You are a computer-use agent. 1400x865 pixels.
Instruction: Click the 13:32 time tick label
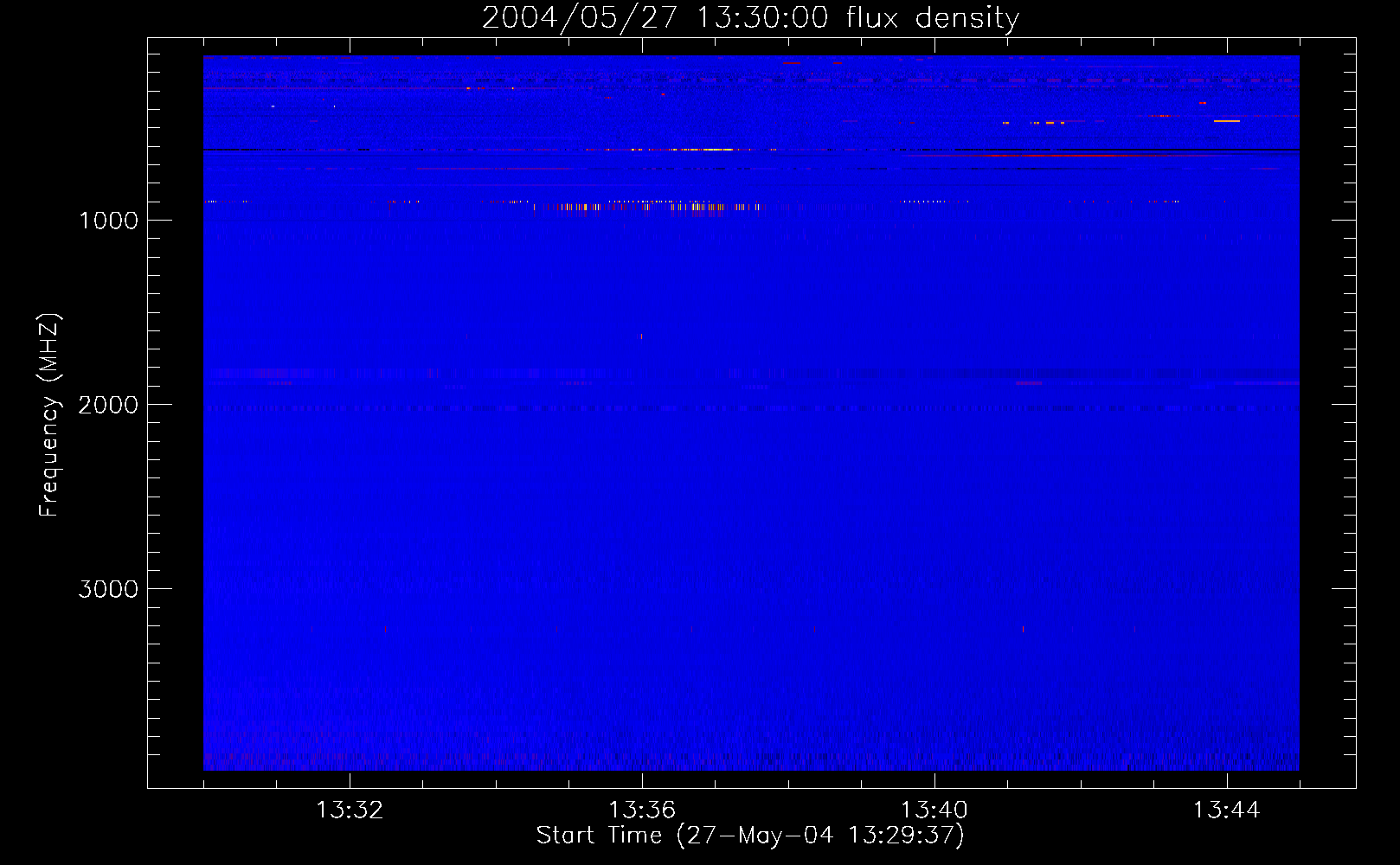pos(350,811)
